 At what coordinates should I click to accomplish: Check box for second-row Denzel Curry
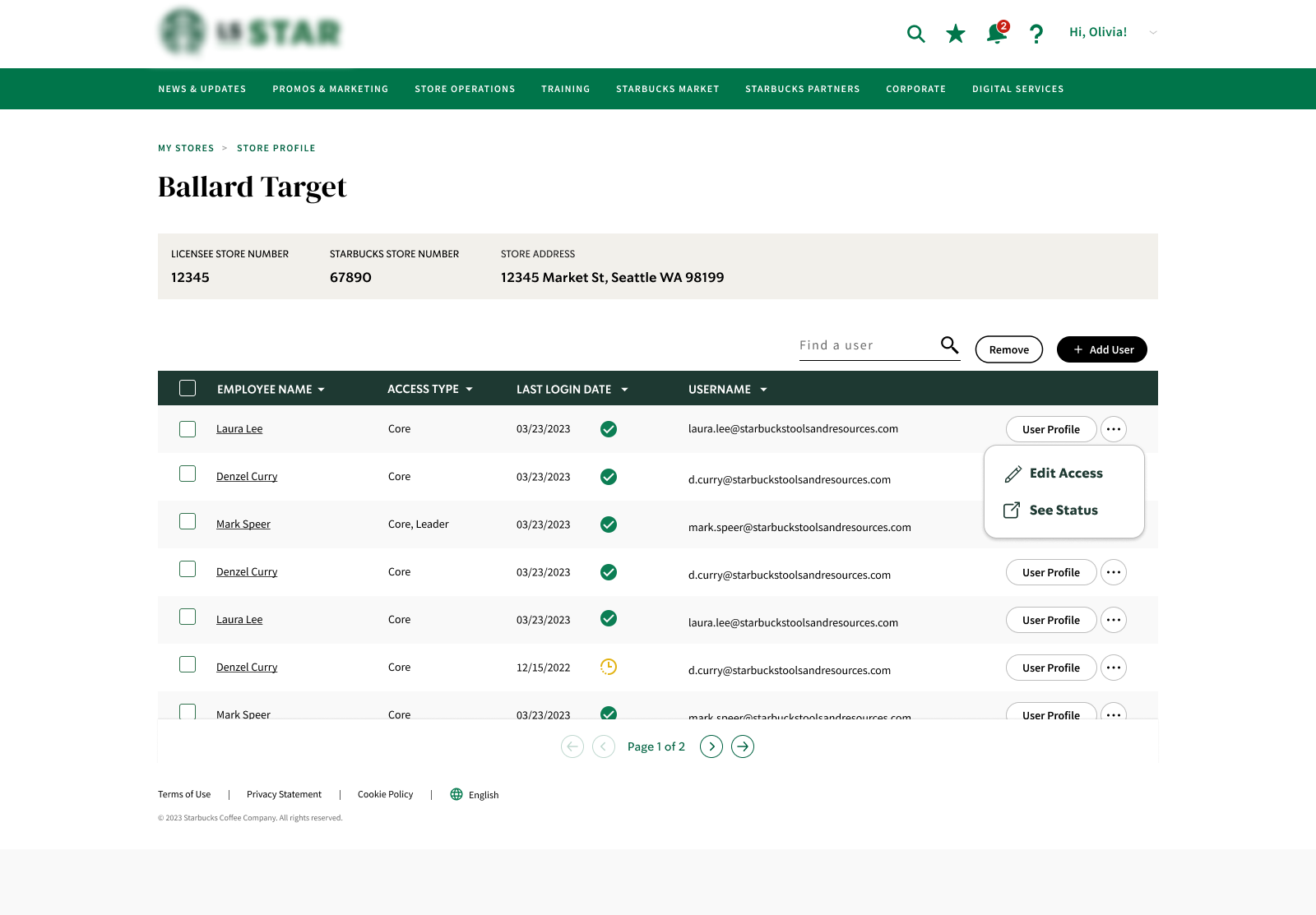(x=188, y=474)
